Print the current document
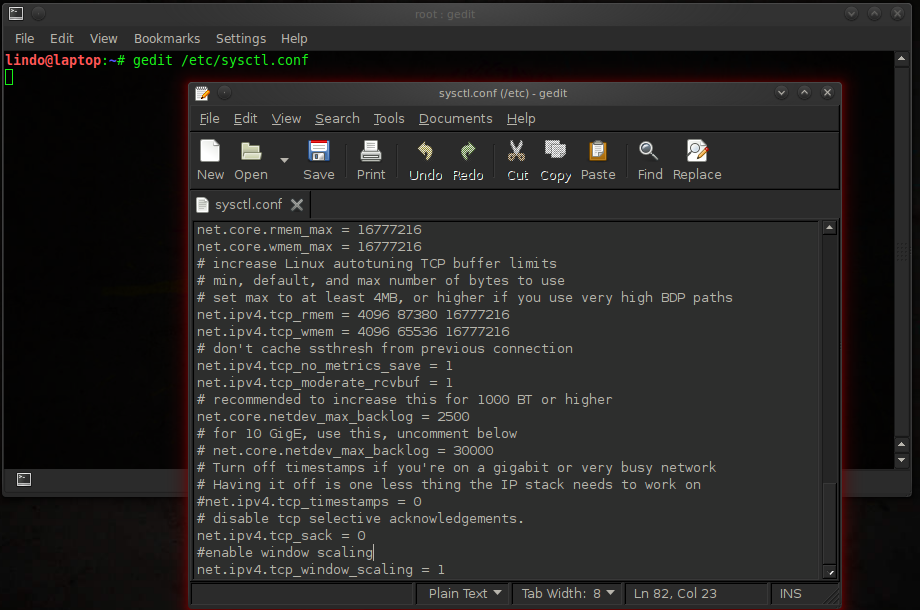Image resolution: width=920 pixels, height=610 pixels. click(370, 160)
